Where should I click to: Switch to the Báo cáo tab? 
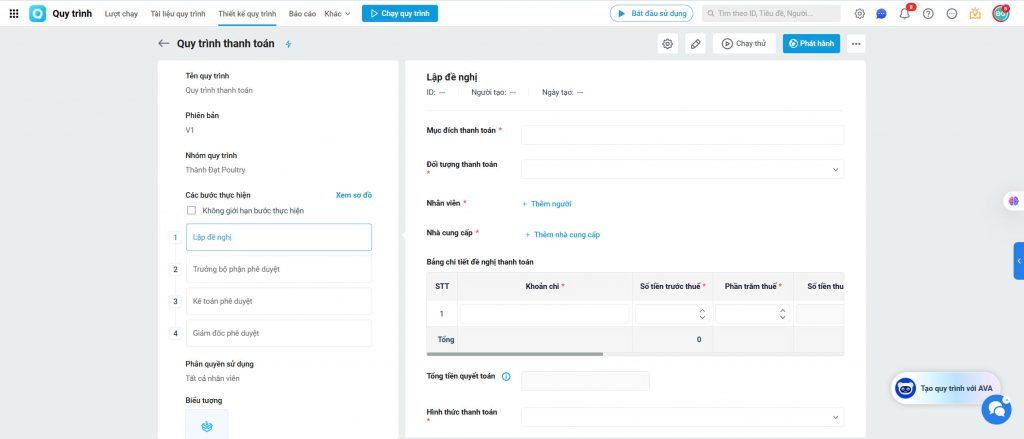(302, 14)
